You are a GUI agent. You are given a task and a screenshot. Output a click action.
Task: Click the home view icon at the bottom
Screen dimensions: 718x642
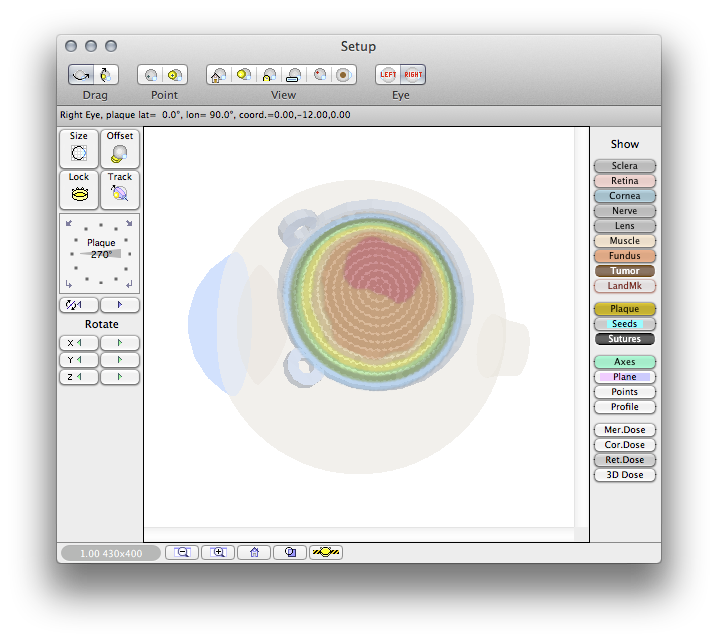point(254,552)
